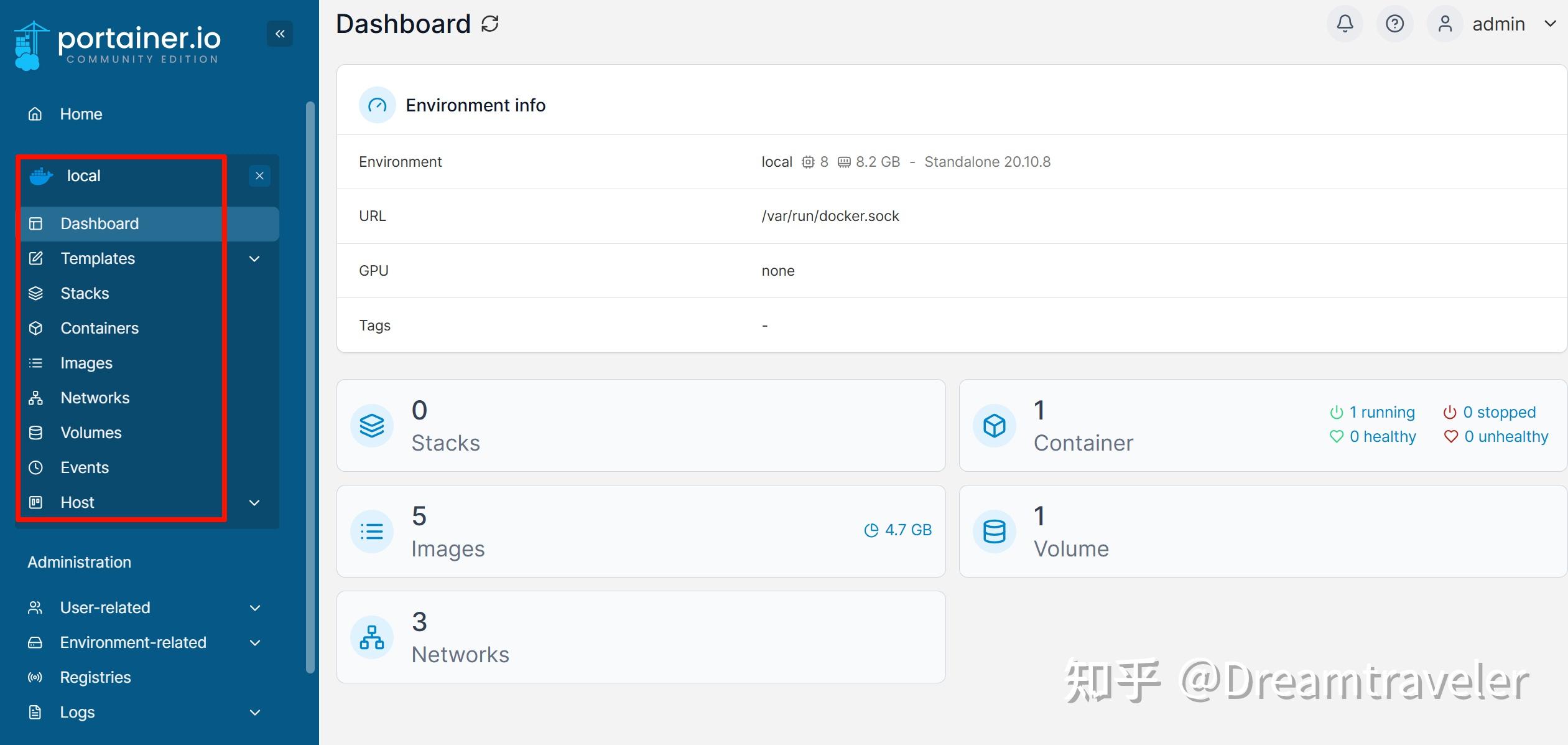Open the help question mark icon
This screenshot has width=1568, height=745.
[x=1394, y=24]
